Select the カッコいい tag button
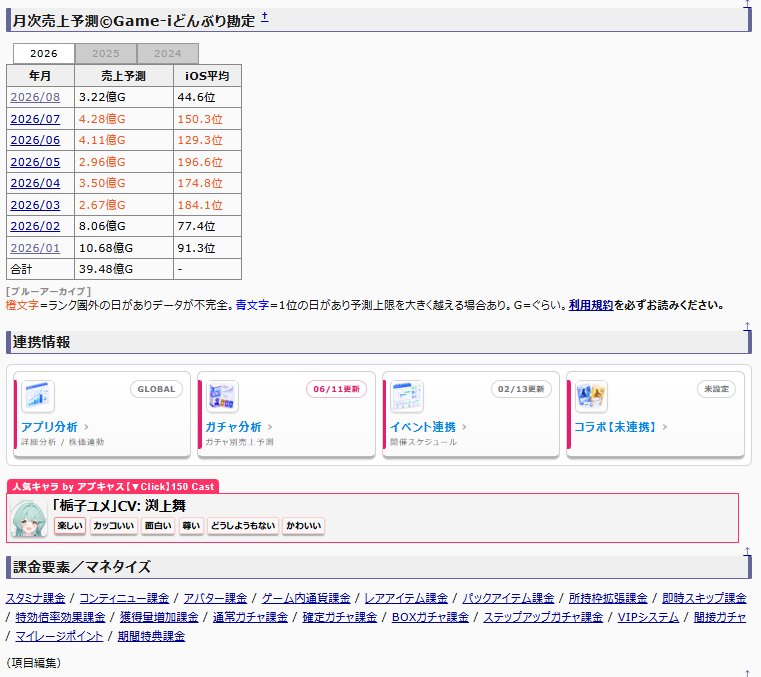 114,526
